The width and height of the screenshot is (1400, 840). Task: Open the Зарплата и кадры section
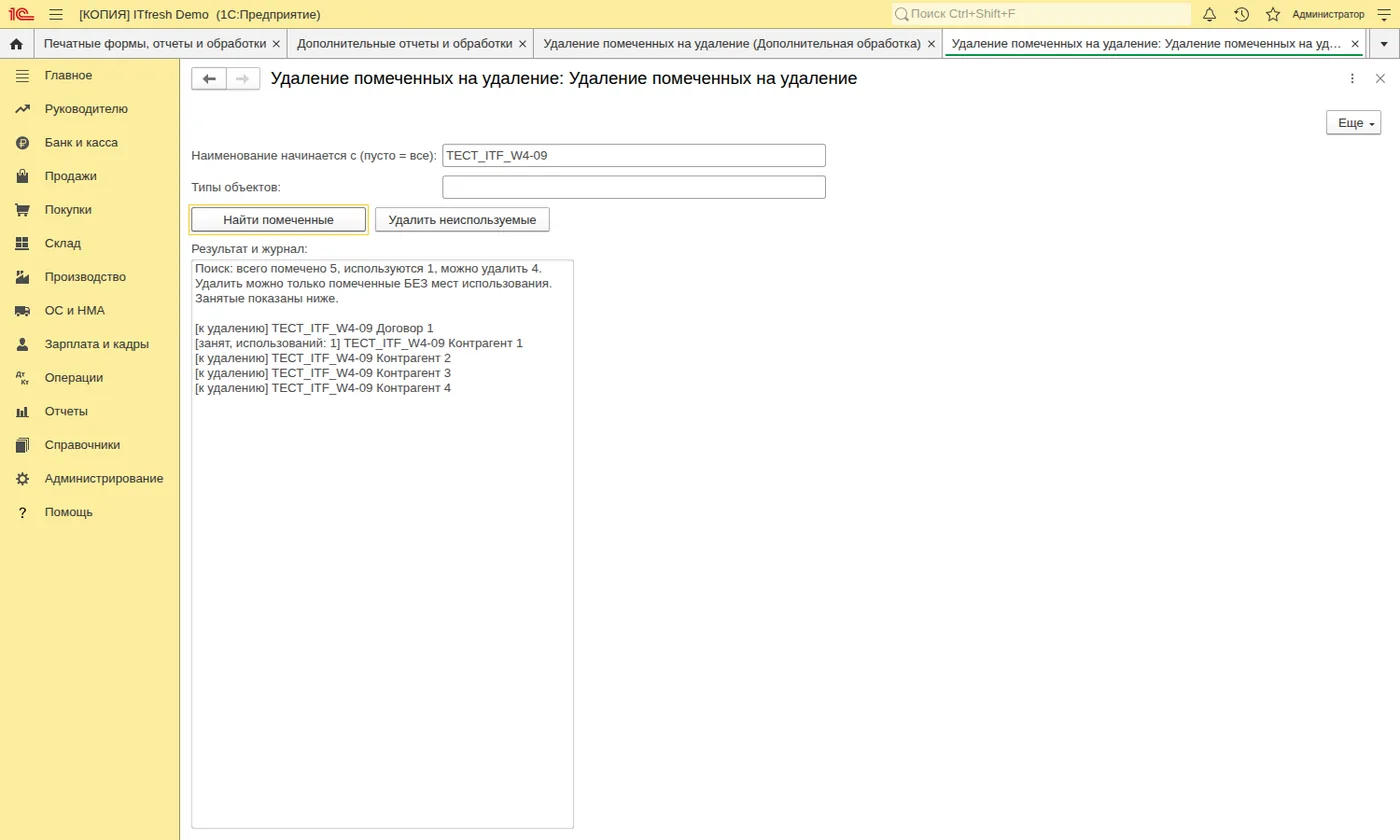tap(90, 344)
